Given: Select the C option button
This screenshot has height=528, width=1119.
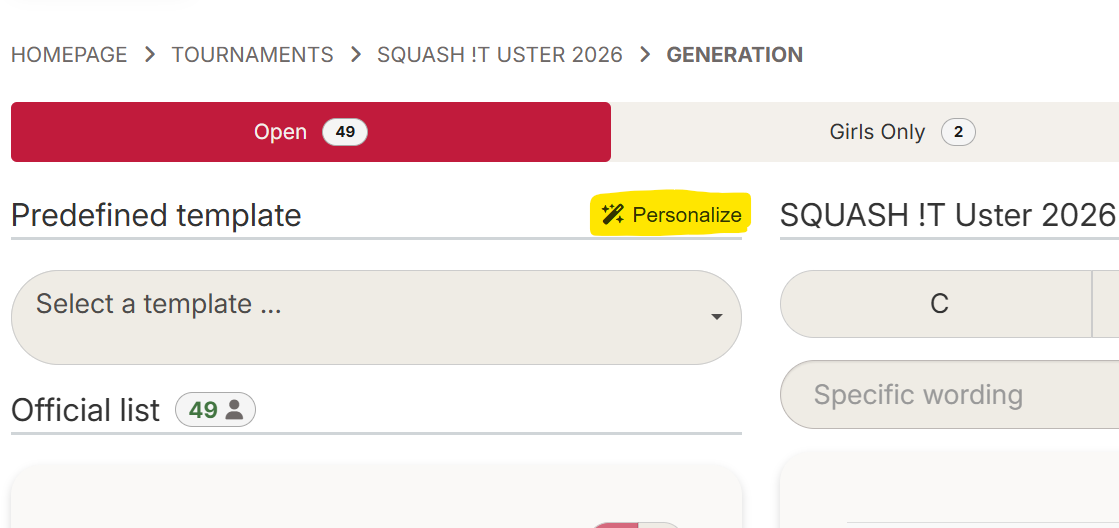Looking at the screenshot, I should [938, 304].
